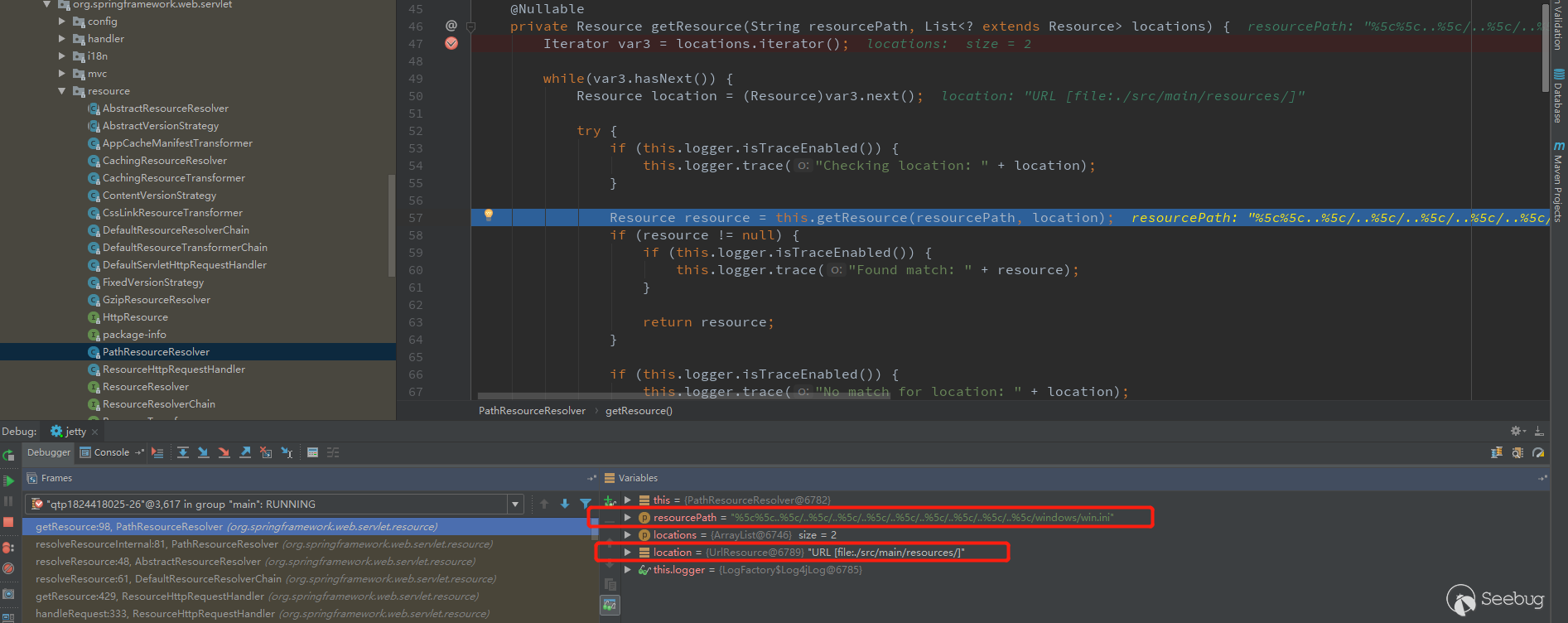Click the Evaluate Expression calculator icon

(312, 452)
